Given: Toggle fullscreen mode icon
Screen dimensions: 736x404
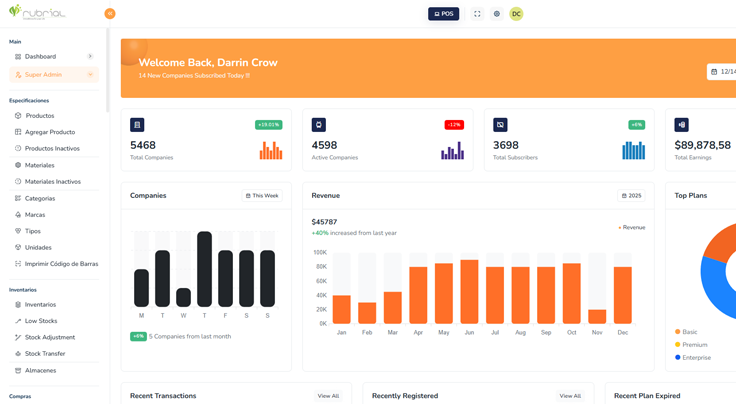Looking at the screenshot, I should (477, 14).
